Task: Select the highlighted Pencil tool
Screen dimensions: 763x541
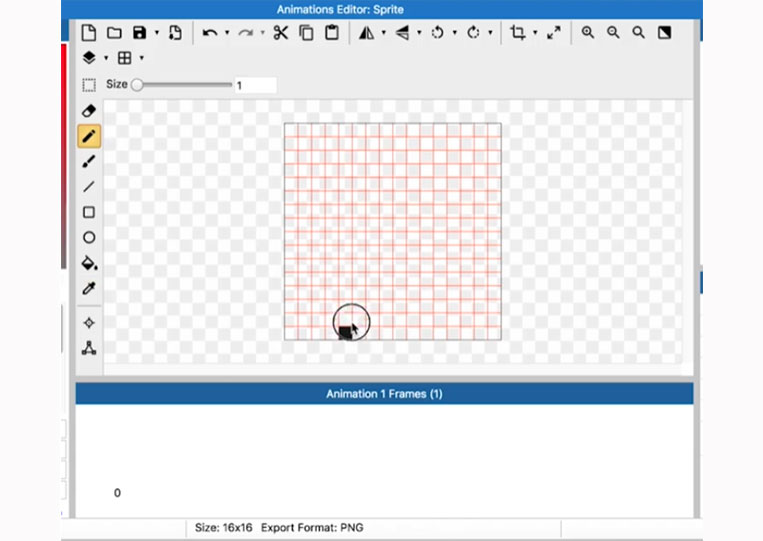Action: 89,136
